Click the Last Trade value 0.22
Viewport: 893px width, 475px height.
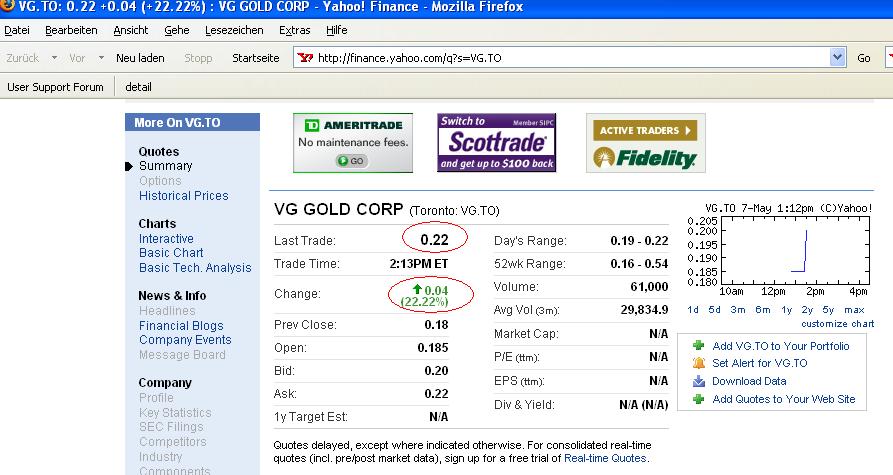point(434,240)
